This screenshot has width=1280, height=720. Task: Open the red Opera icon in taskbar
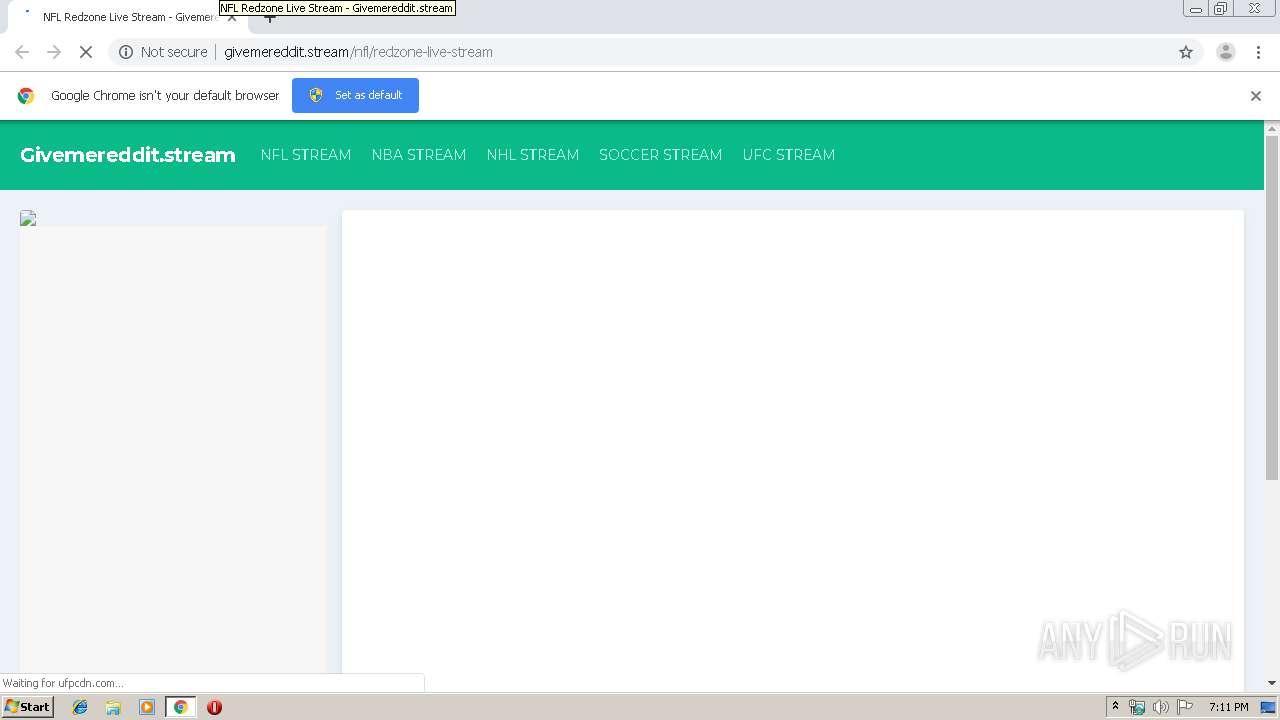click(x=214, y=707)
